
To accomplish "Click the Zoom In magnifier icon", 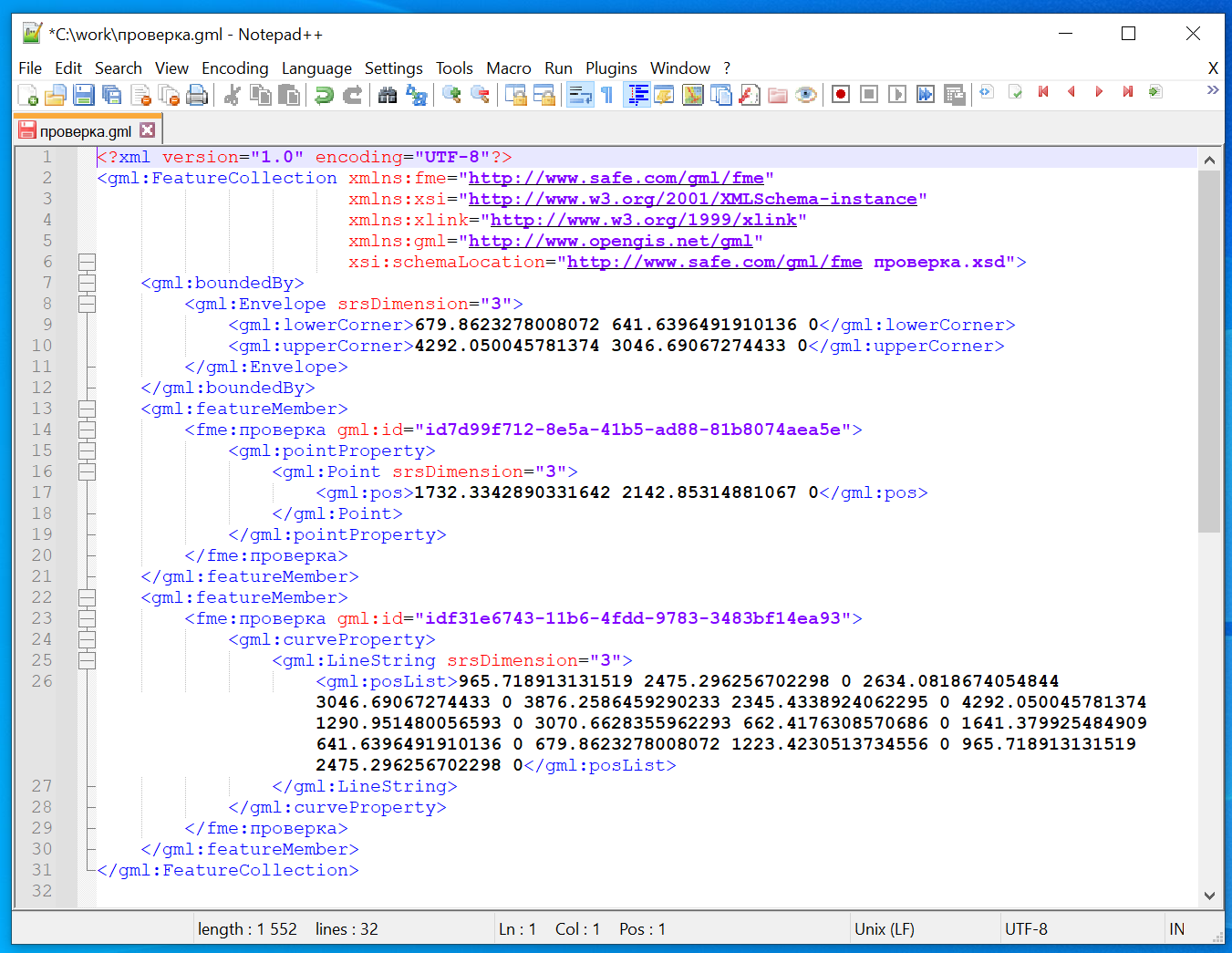I will (451, 95).
